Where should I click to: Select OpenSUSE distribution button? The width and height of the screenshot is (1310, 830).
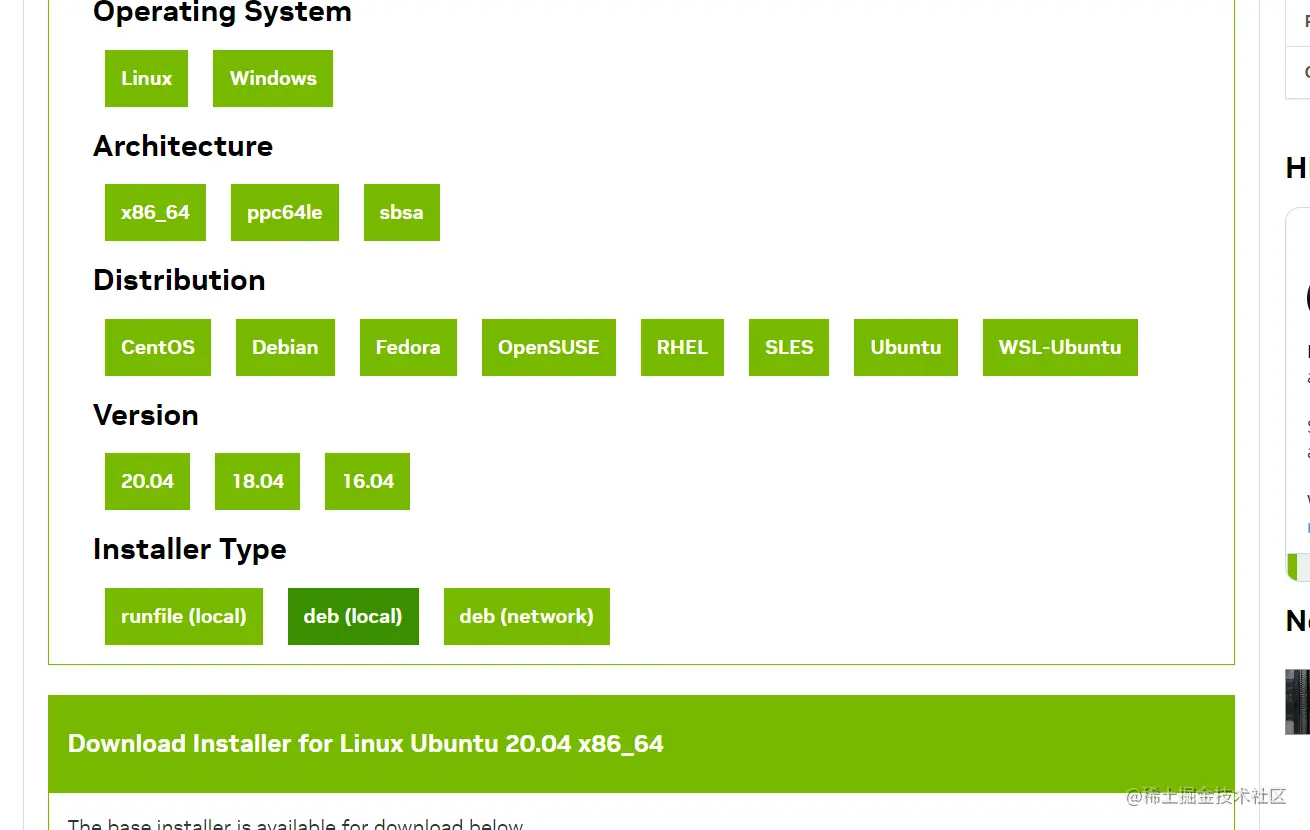(549, 347)
